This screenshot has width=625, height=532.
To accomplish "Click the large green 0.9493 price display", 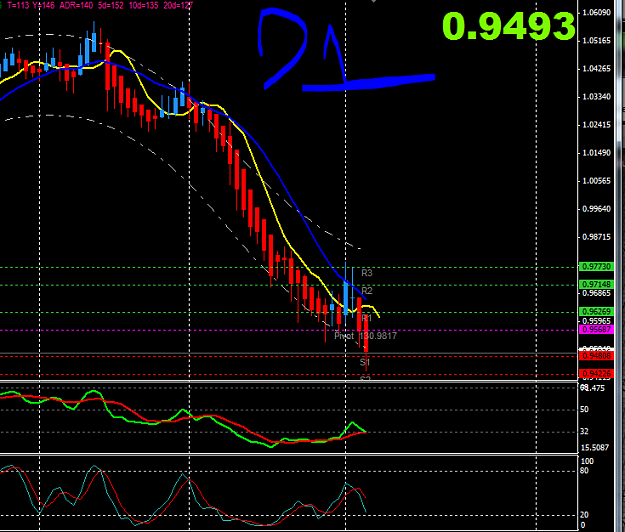I will pos(509,26).
